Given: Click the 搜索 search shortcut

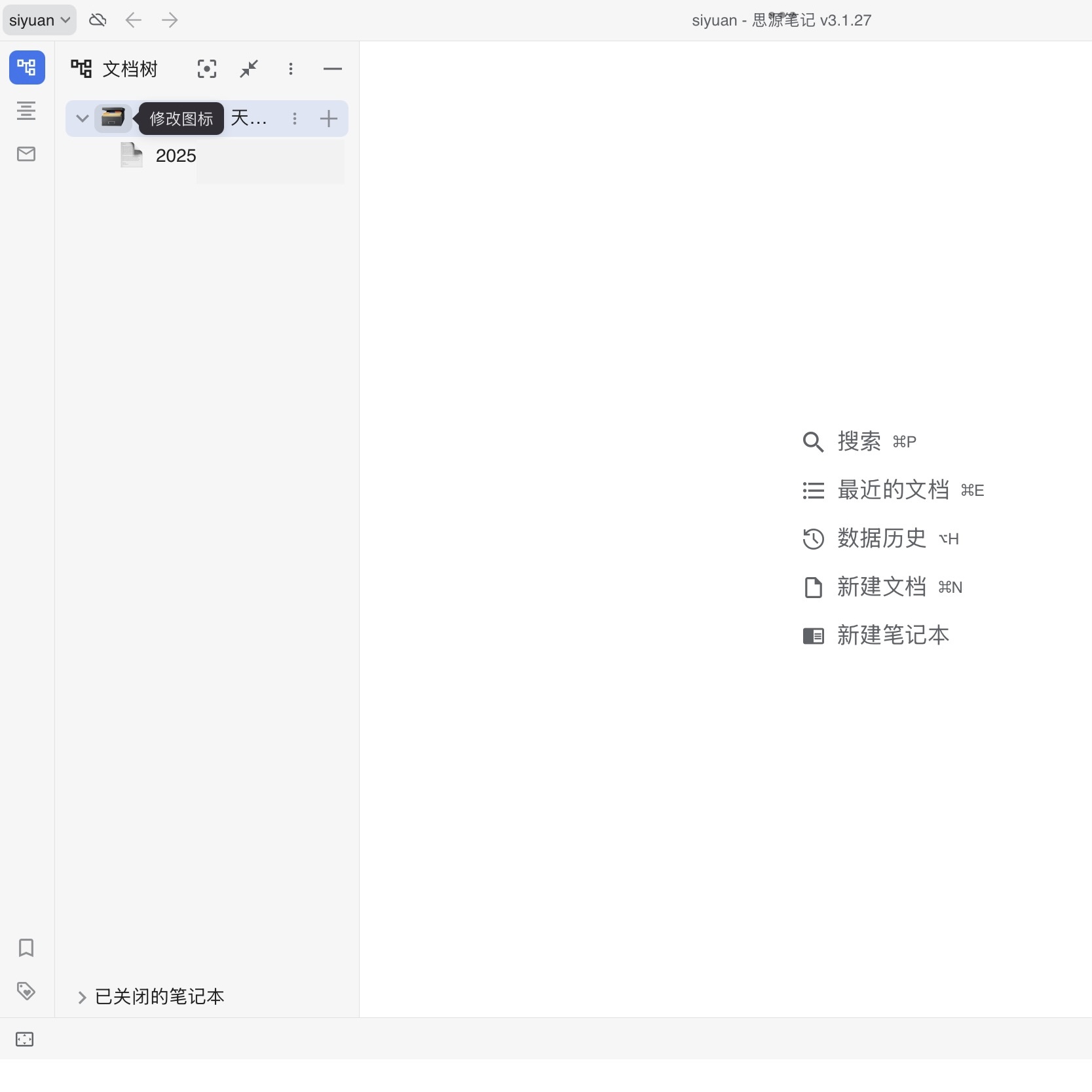Looking at the screenshot, I should [859, 442].
